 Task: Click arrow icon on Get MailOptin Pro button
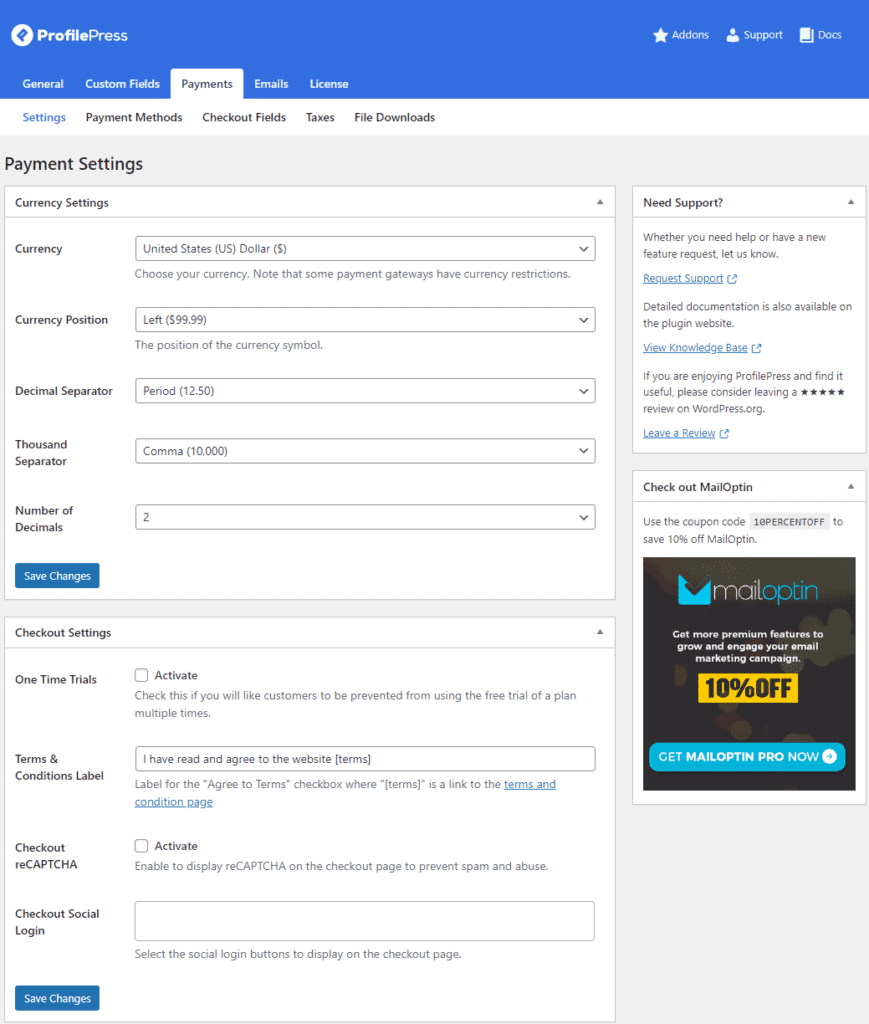(829, 756)
